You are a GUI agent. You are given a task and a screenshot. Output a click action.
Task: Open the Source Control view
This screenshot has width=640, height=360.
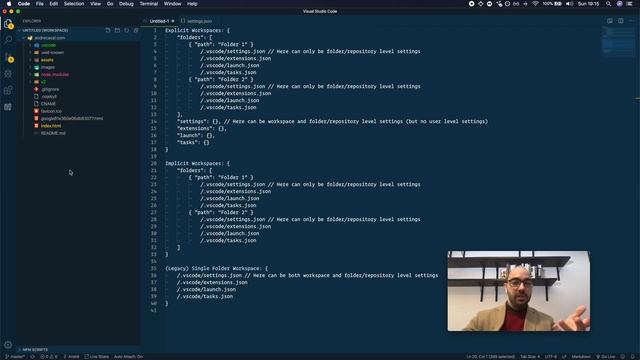(x=8, y=57)
